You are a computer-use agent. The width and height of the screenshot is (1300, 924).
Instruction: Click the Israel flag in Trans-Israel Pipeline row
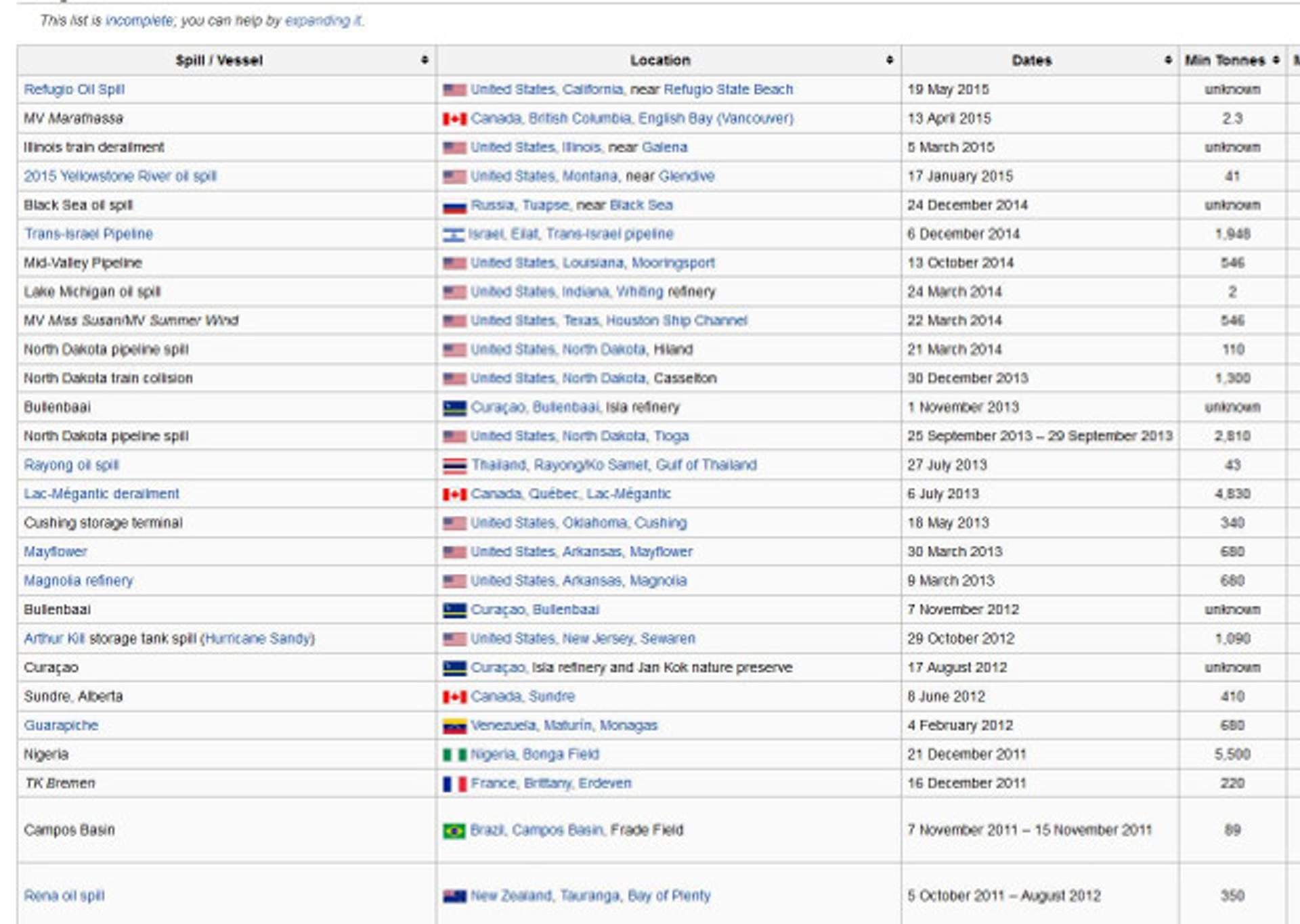pos(453,235)
